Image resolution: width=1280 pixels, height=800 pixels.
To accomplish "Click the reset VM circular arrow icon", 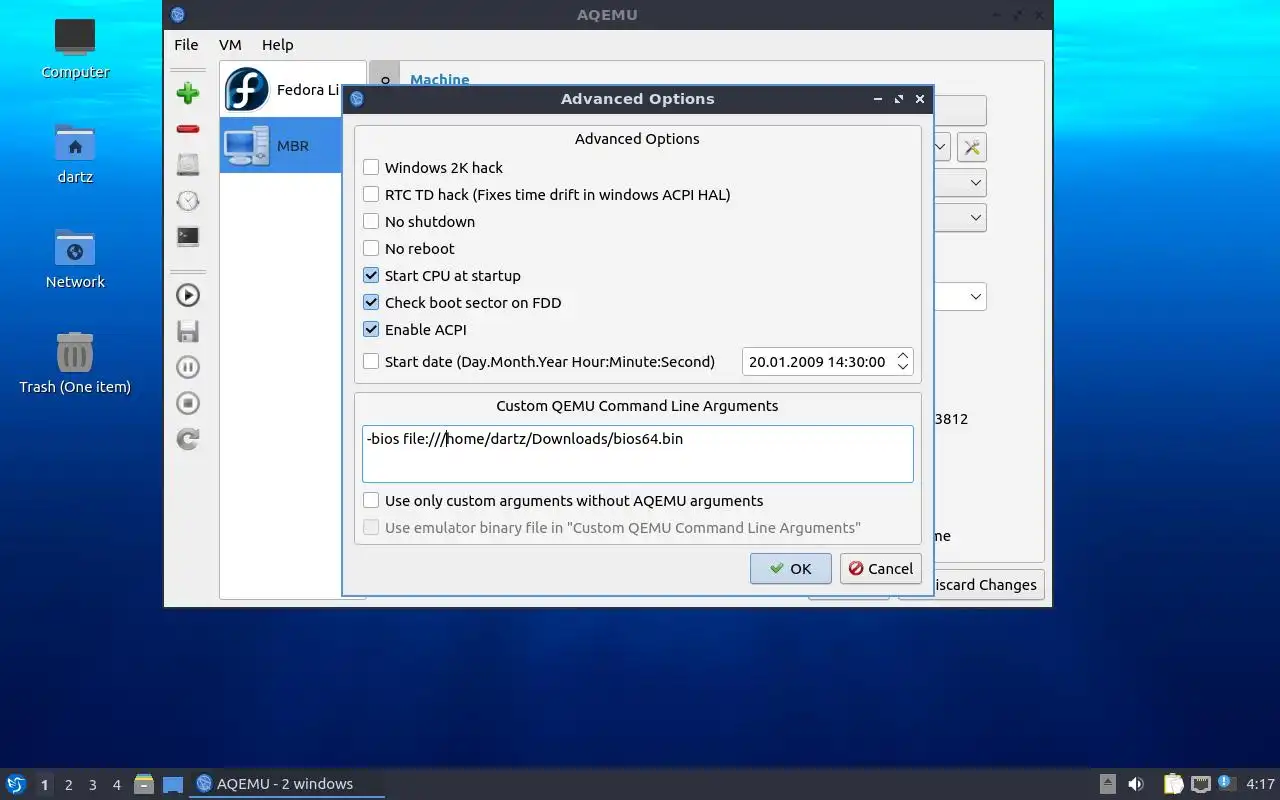I will [187, 439].
